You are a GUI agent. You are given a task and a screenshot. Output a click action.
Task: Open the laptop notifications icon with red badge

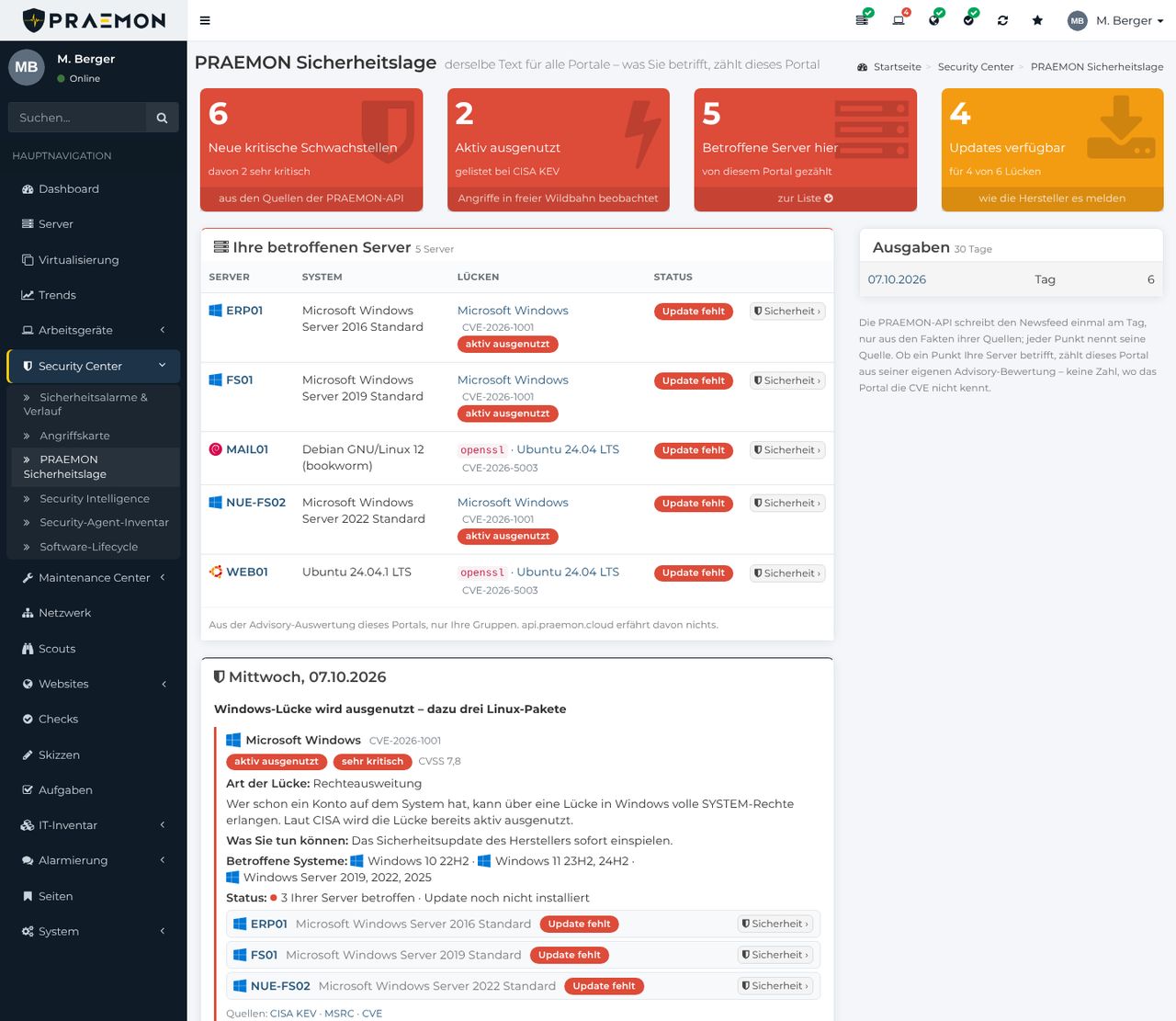pos(899,20)
